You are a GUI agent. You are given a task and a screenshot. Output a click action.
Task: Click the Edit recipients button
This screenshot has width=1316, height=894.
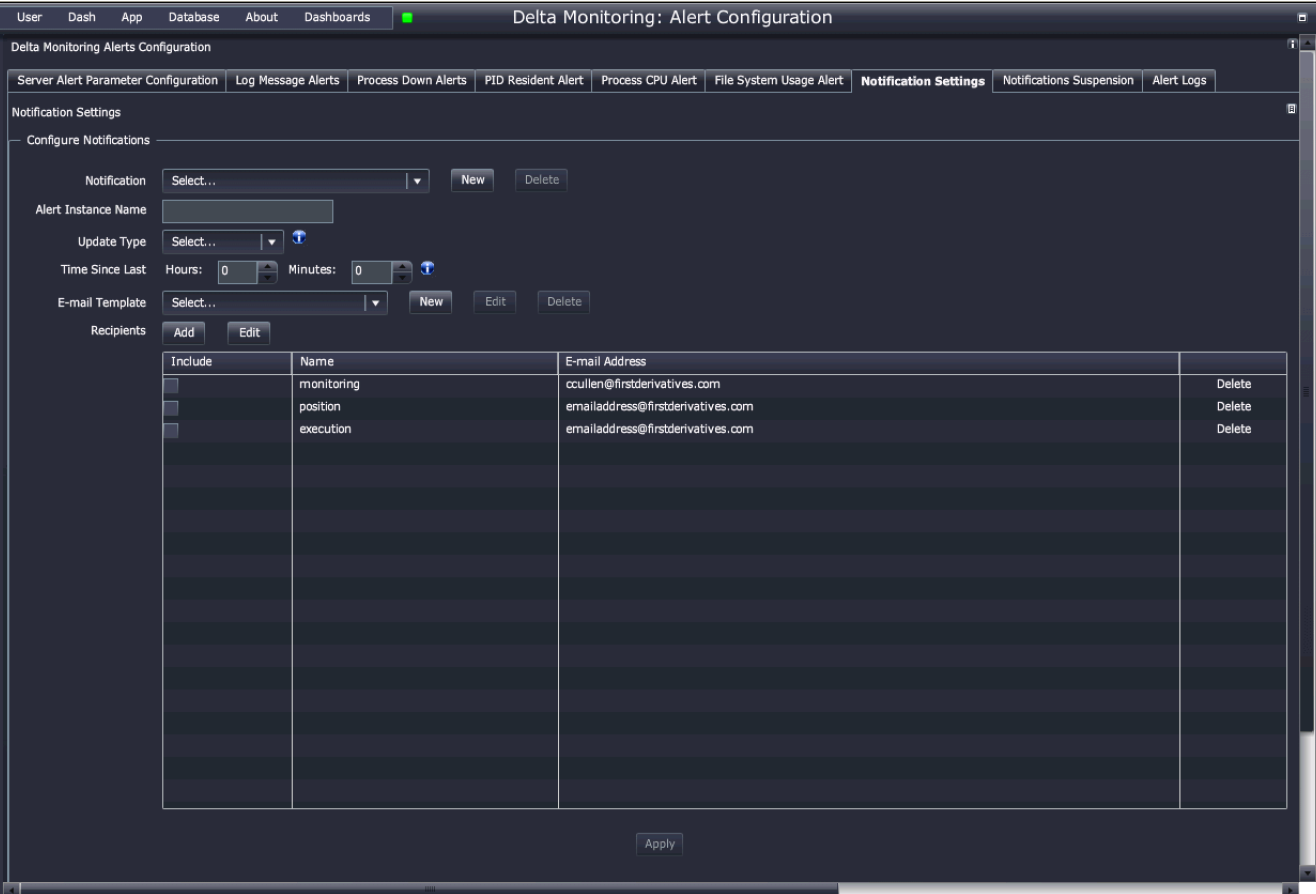coord(249,333)
